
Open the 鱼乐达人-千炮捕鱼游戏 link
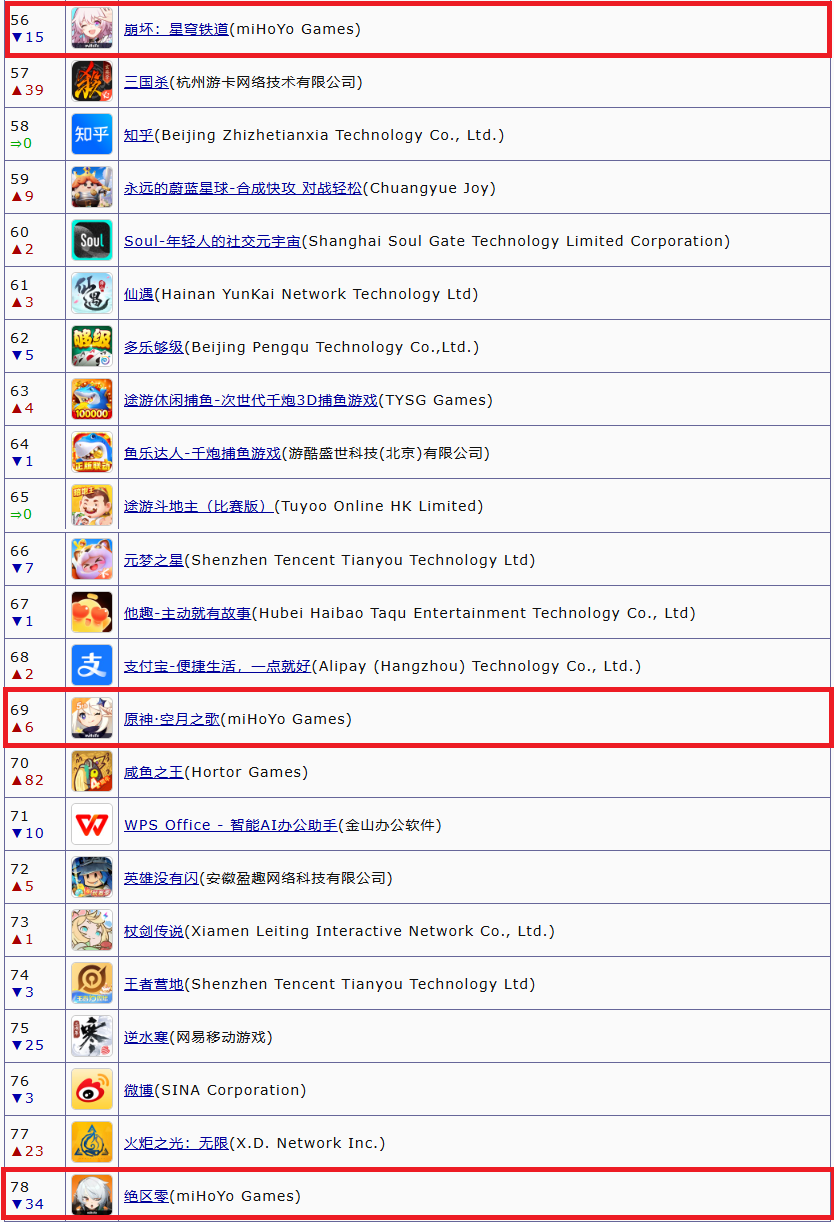tap(202, 453)
